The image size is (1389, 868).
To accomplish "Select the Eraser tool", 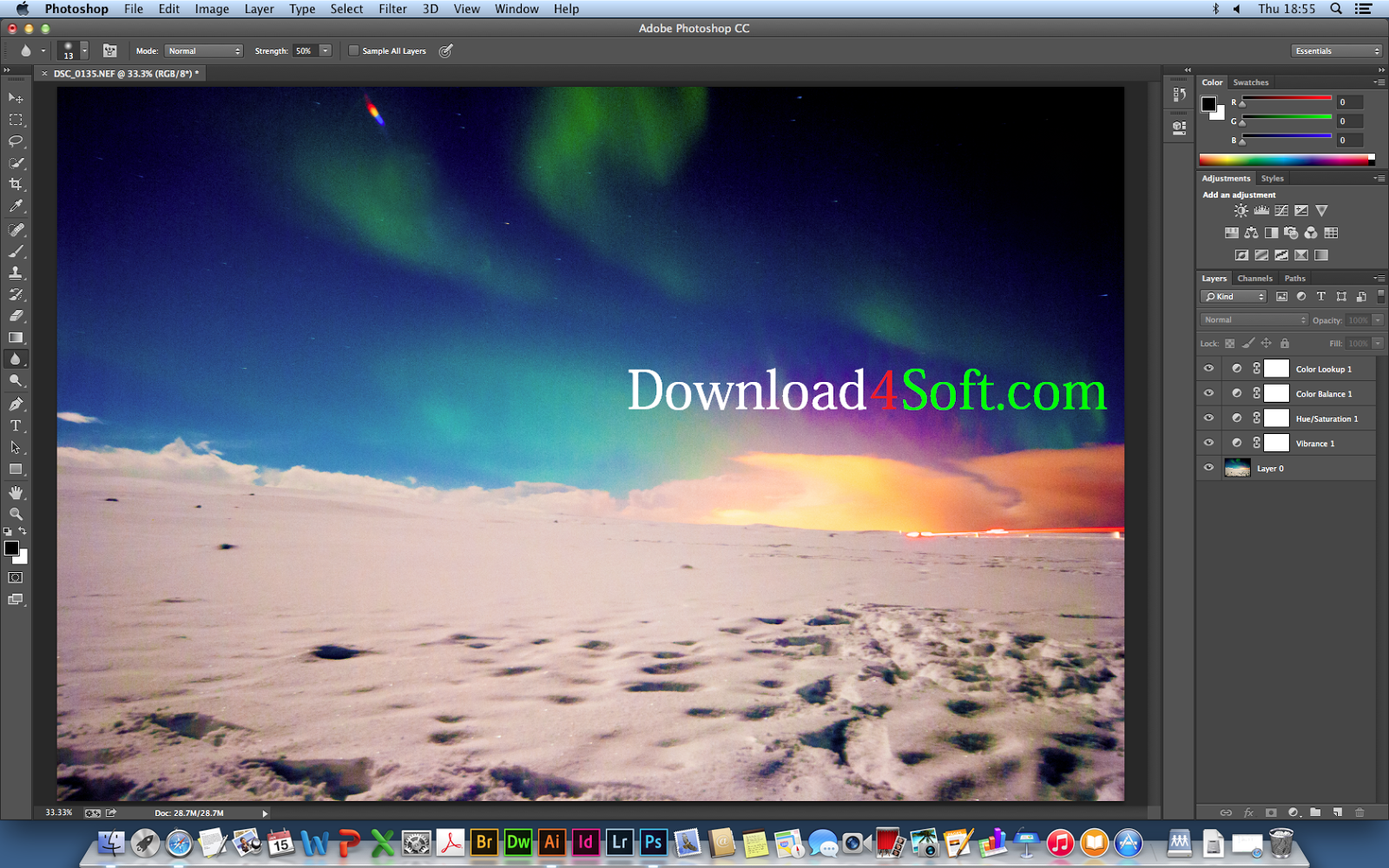I will point(16,316).
